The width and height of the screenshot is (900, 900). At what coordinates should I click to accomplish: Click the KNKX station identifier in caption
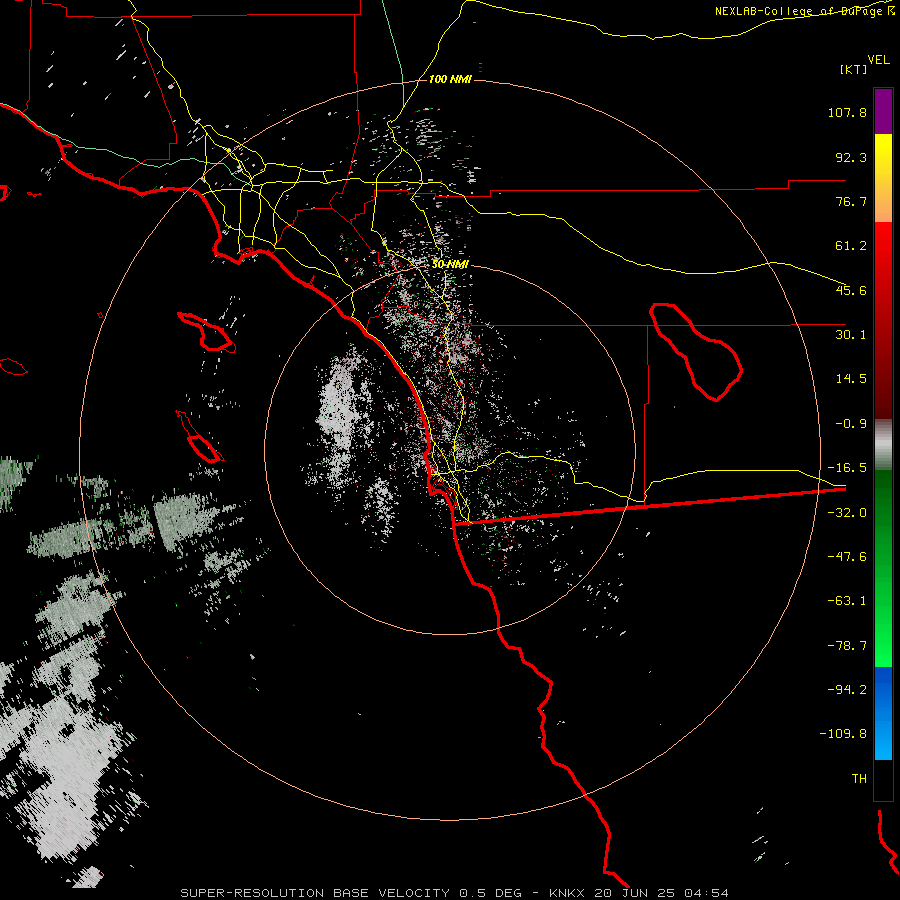[x=568, y=893]
